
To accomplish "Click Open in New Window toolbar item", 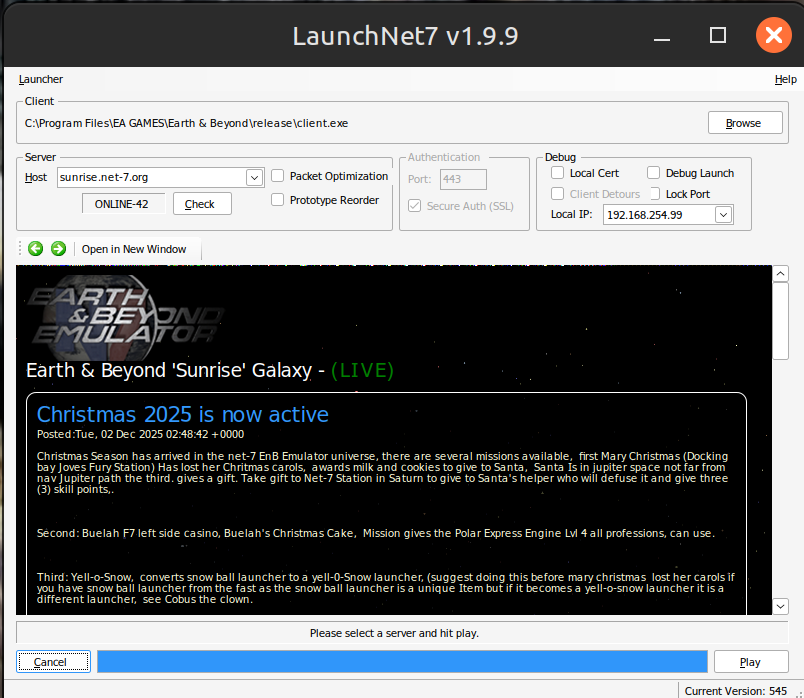I will coord(134,249).
